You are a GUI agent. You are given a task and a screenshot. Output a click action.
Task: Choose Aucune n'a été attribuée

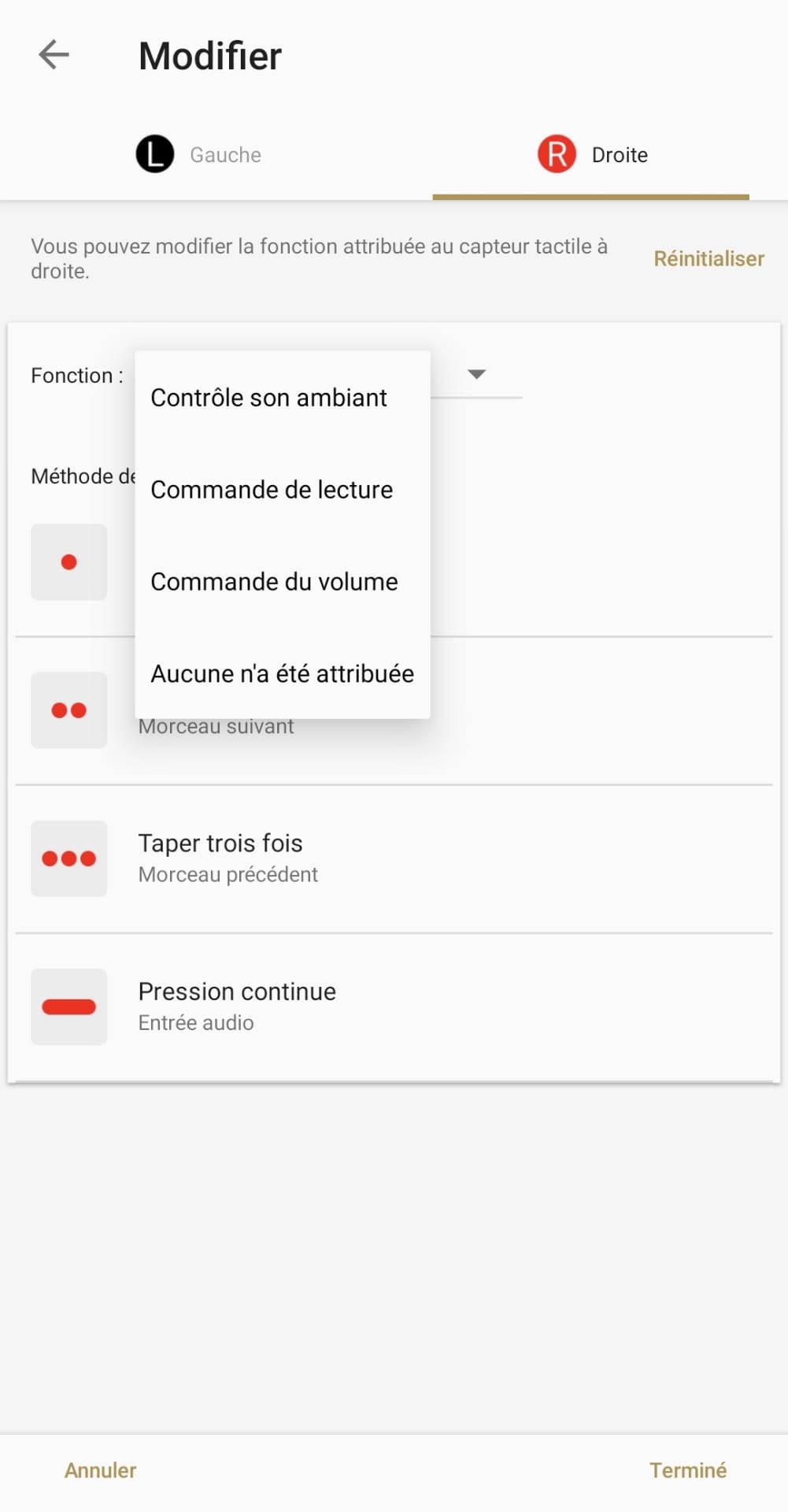click(282, 674)
